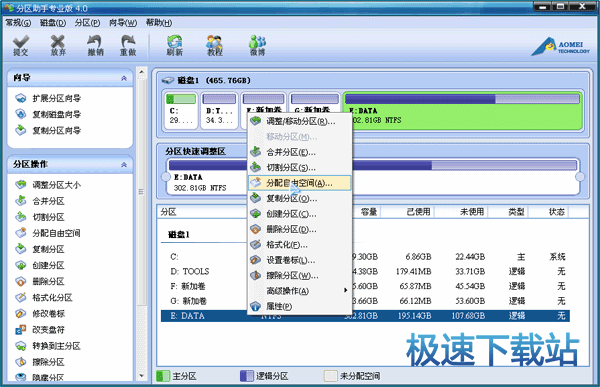The width and height of the screenshot is (600, 387).
Task: Click the left resize handle of quick-adjust bar
Action: (x=166, y=177)
